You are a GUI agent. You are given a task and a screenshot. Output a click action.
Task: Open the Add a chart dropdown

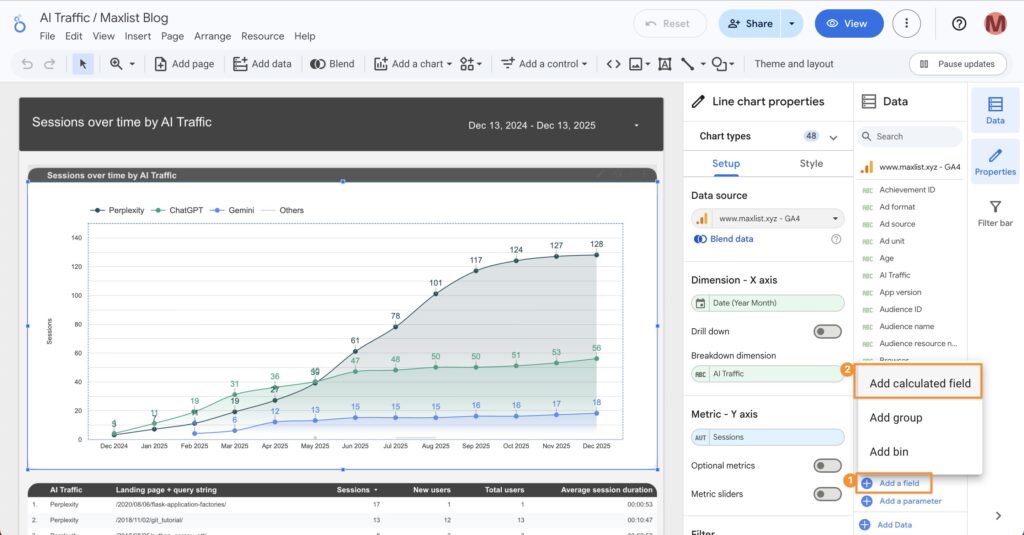(413, 64)
